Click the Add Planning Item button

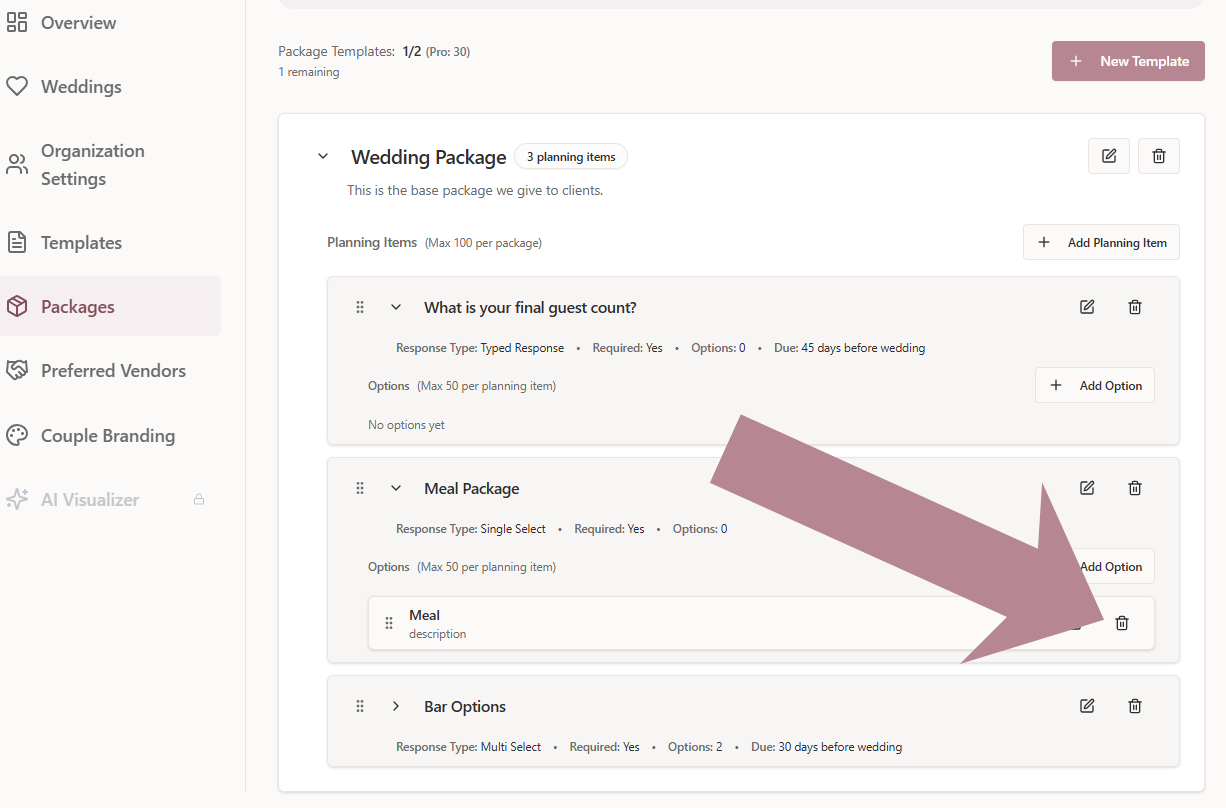[x=1101, y=242]
